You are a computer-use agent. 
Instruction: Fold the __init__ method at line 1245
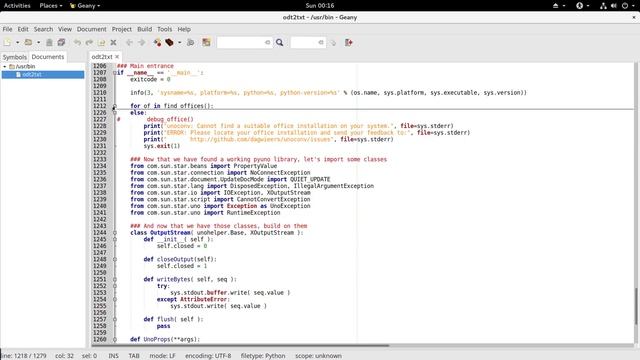[115, 239]
